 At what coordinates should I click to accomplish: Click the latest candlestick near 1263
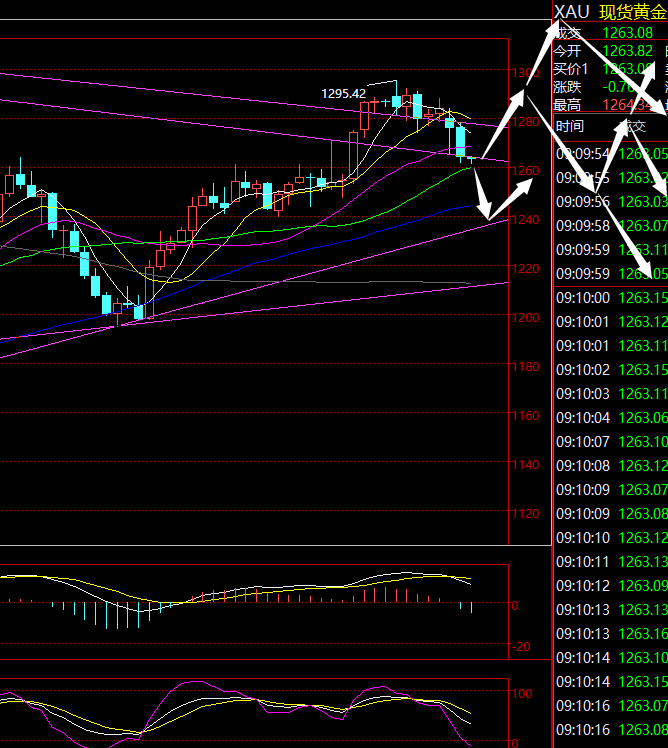tap(472, 158)
